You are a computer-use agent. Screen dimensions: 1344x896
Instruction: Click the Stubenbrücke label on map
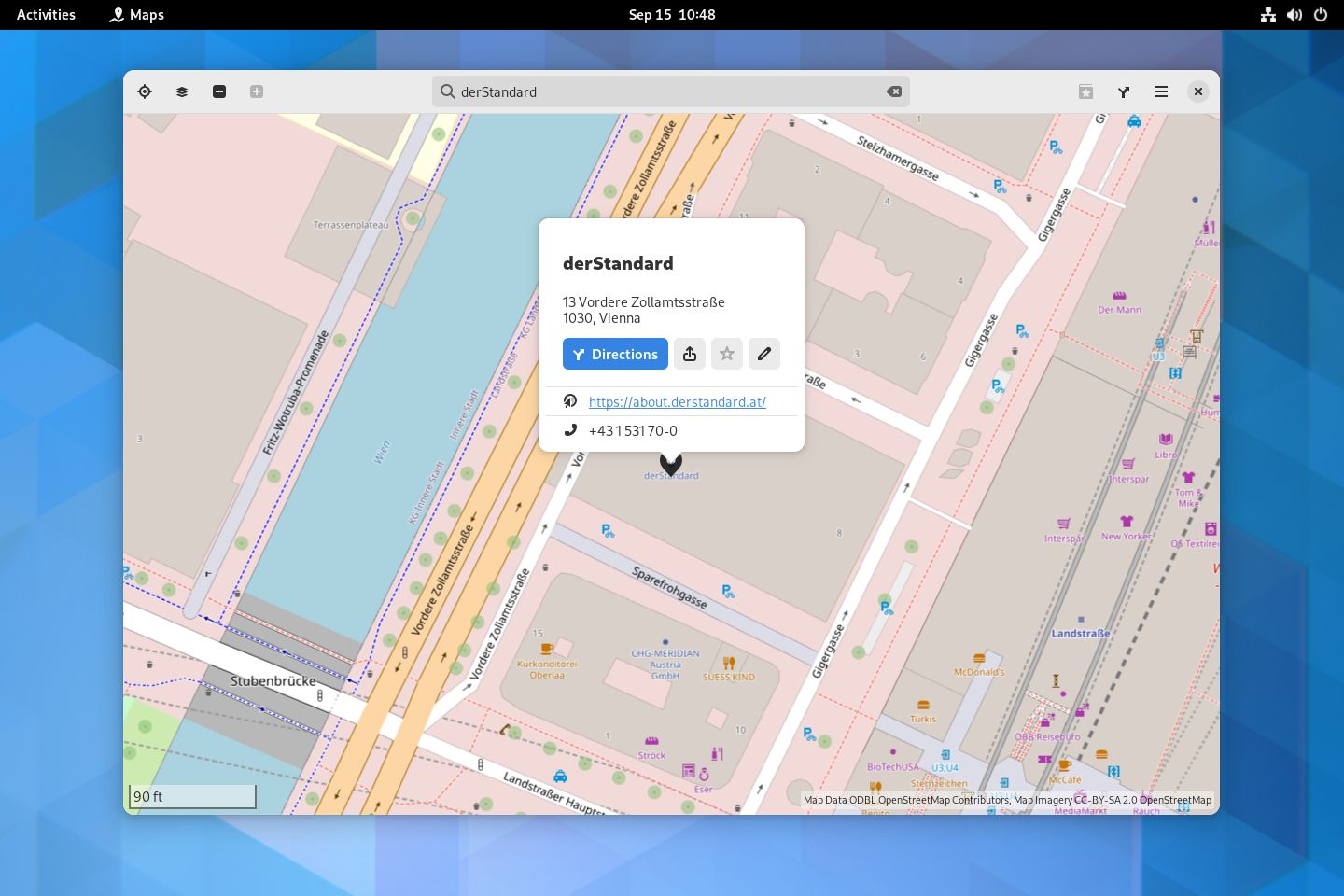(x=273, y=681)
